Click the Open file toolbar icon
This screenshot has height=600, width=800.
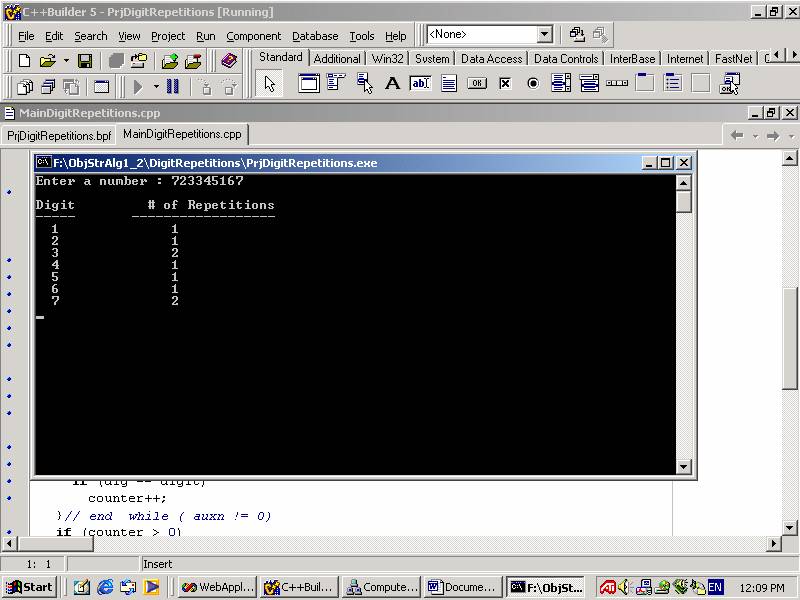pyautogui.click(x=47, y=61)
